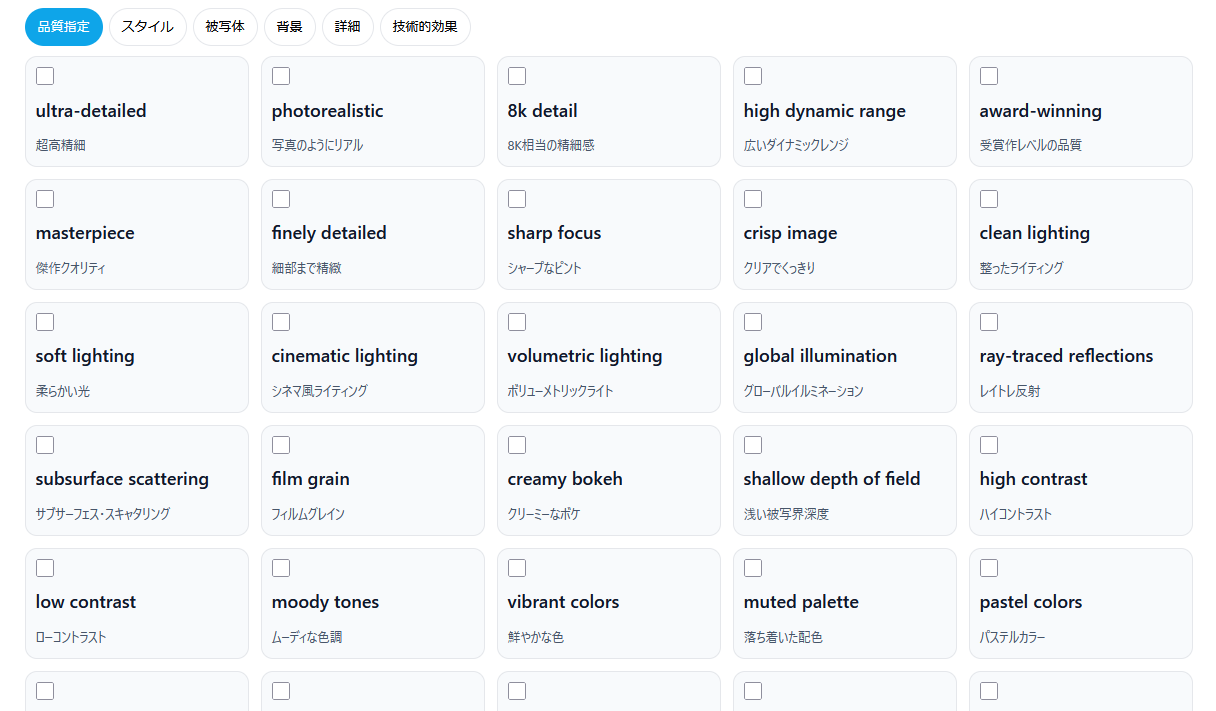Open the 被写体 tab
Viewport: 1216px width, 711px height.
tap(225, 27)
